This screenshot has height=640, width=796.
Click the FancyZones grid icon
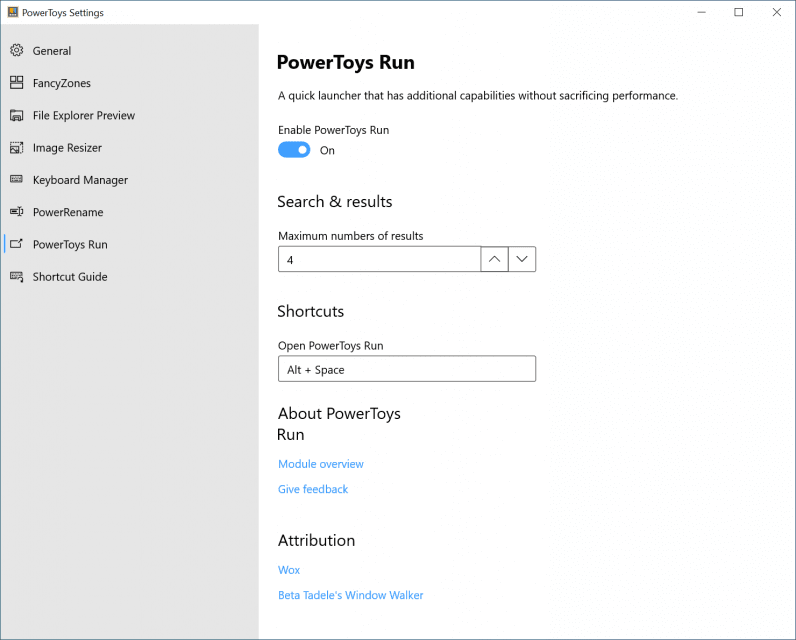16,83
